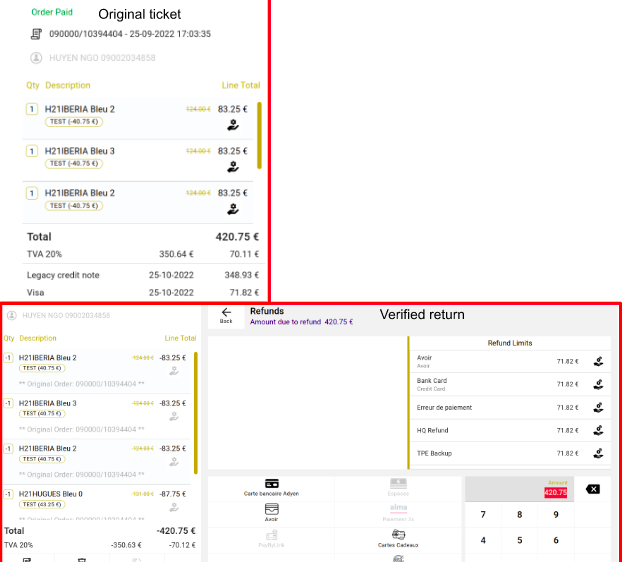Click TVA 20% row in original ticket
627x570 pixels.
(143, 254)
